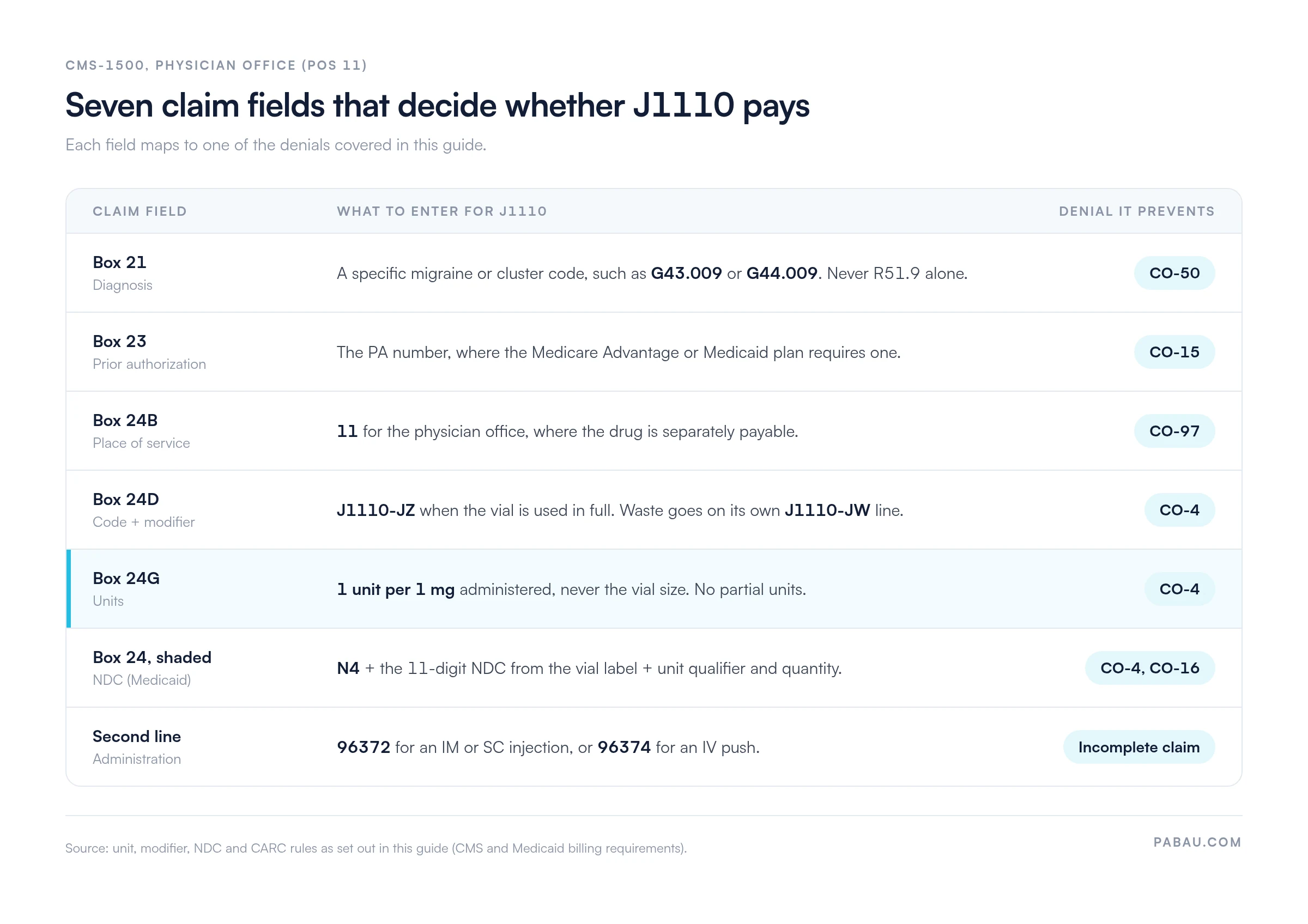Click the bold 'J1110-JZ' code
Viewport: 1308px width, 924px height.
click(x=376, y=510)
